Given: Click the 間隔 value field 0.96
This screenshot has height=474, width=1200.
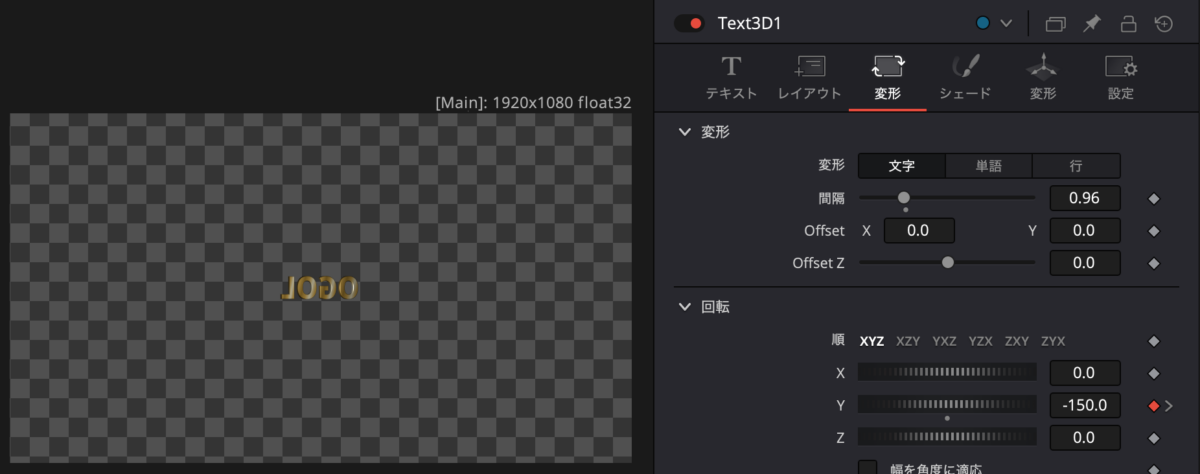Looking at the screenshot, I should (1085, 198).
